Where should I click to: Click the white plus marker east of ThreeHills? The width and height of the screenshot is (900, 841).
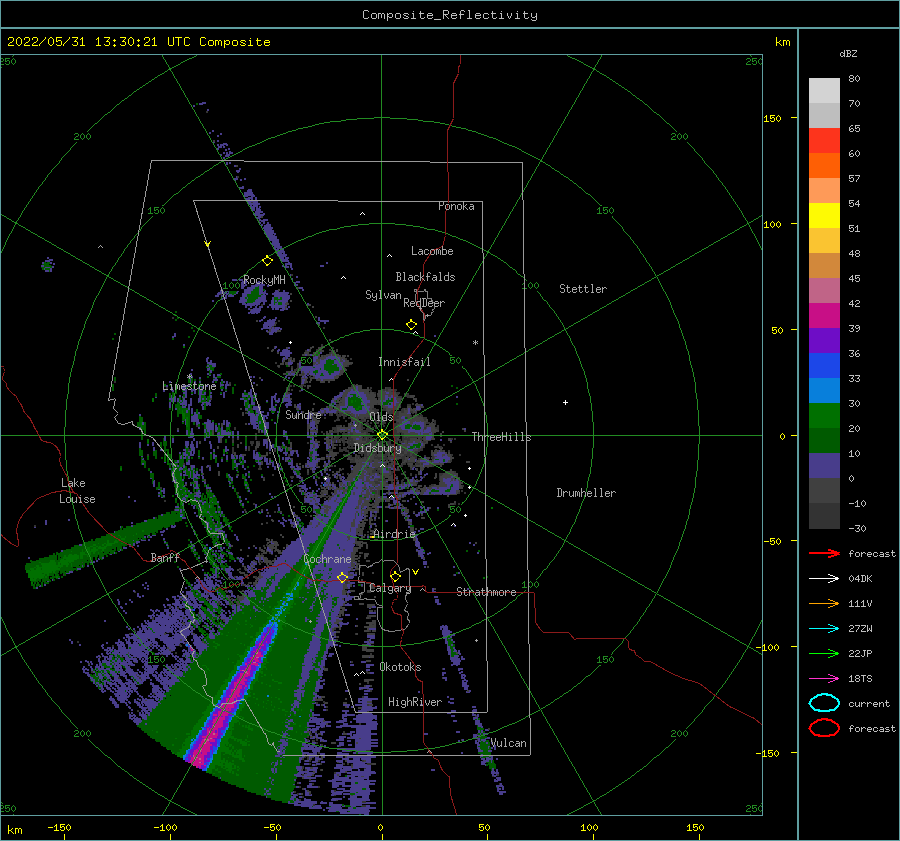click(x=565, y=402)
